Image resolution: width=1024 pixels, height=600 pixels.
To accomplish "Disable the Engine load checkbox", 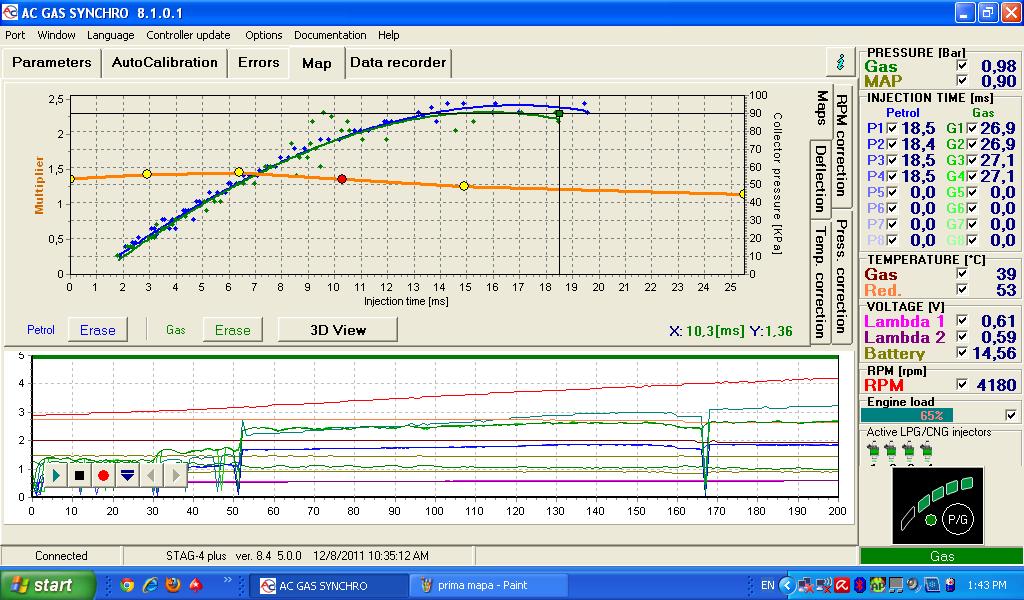I will pyautogui.click(x=1011, y=415).
